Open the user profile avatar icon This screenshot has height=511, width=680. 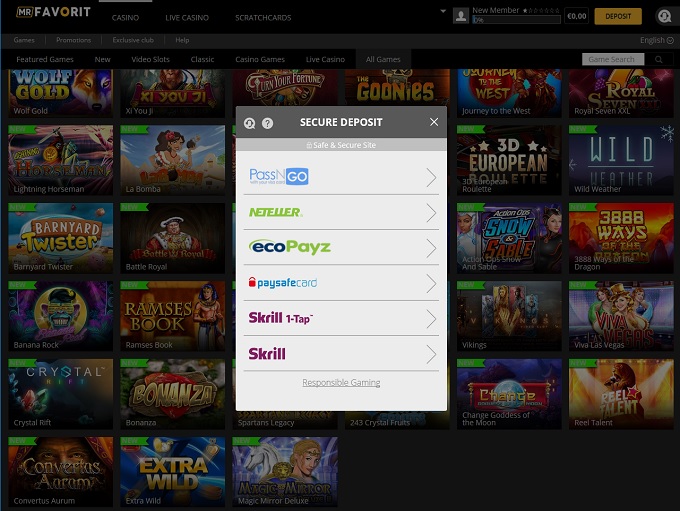pyautogui.click(x=460, y=16)
